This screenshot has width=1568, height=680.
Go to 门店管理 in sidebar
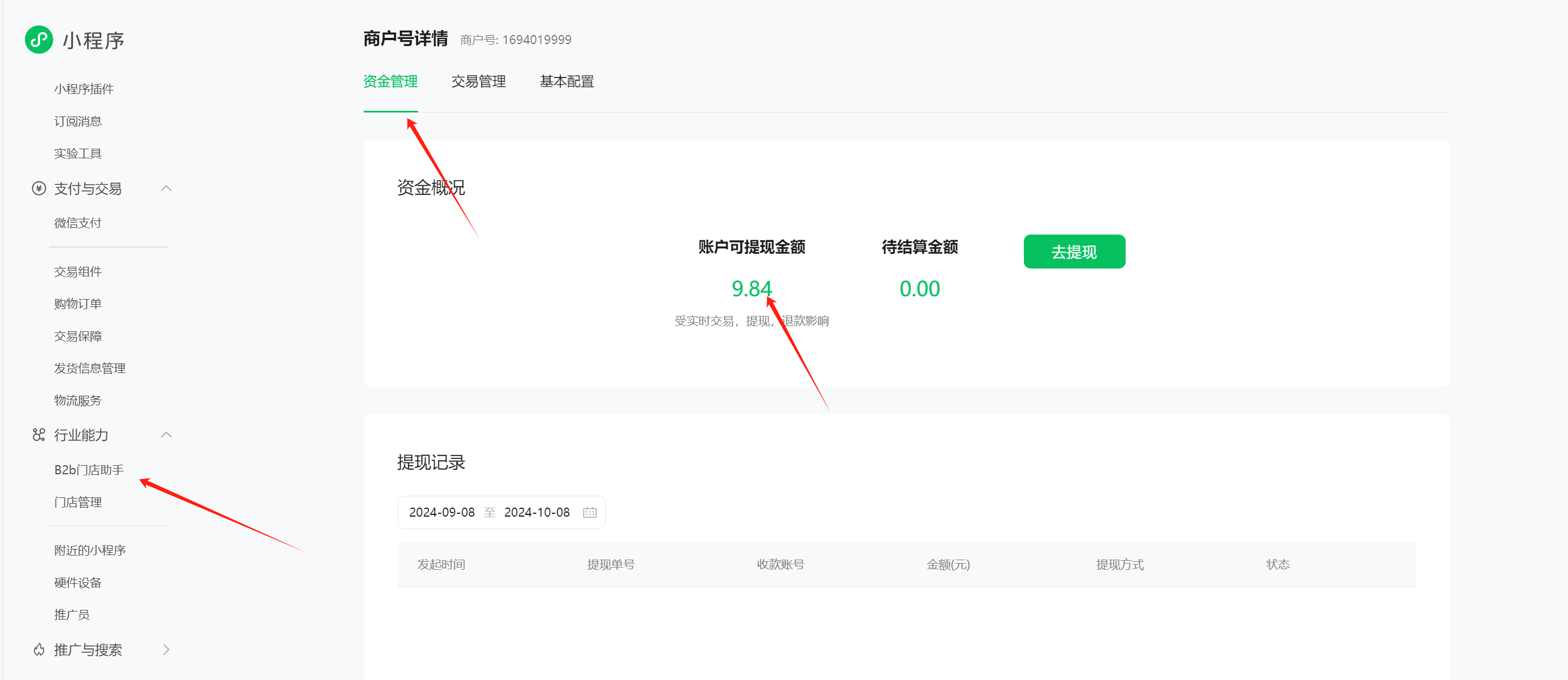point(78,502)
